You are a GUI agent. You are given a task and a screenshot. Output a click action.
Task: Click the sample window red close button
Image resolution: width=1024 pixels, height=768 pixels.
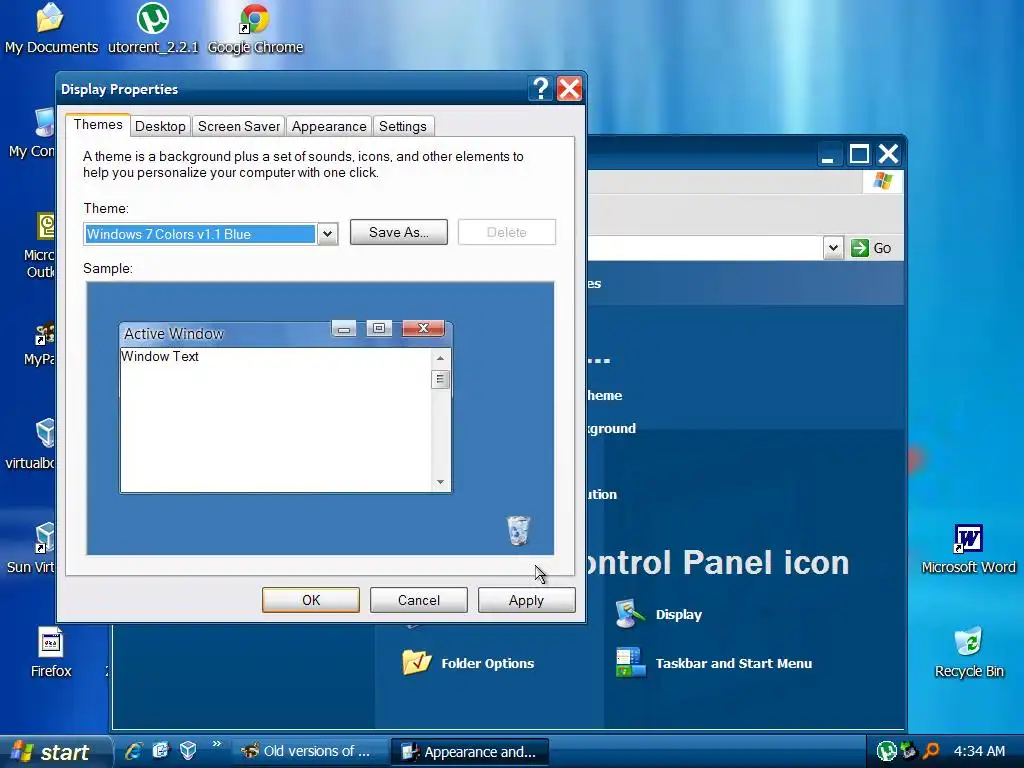tap(423, 328)
